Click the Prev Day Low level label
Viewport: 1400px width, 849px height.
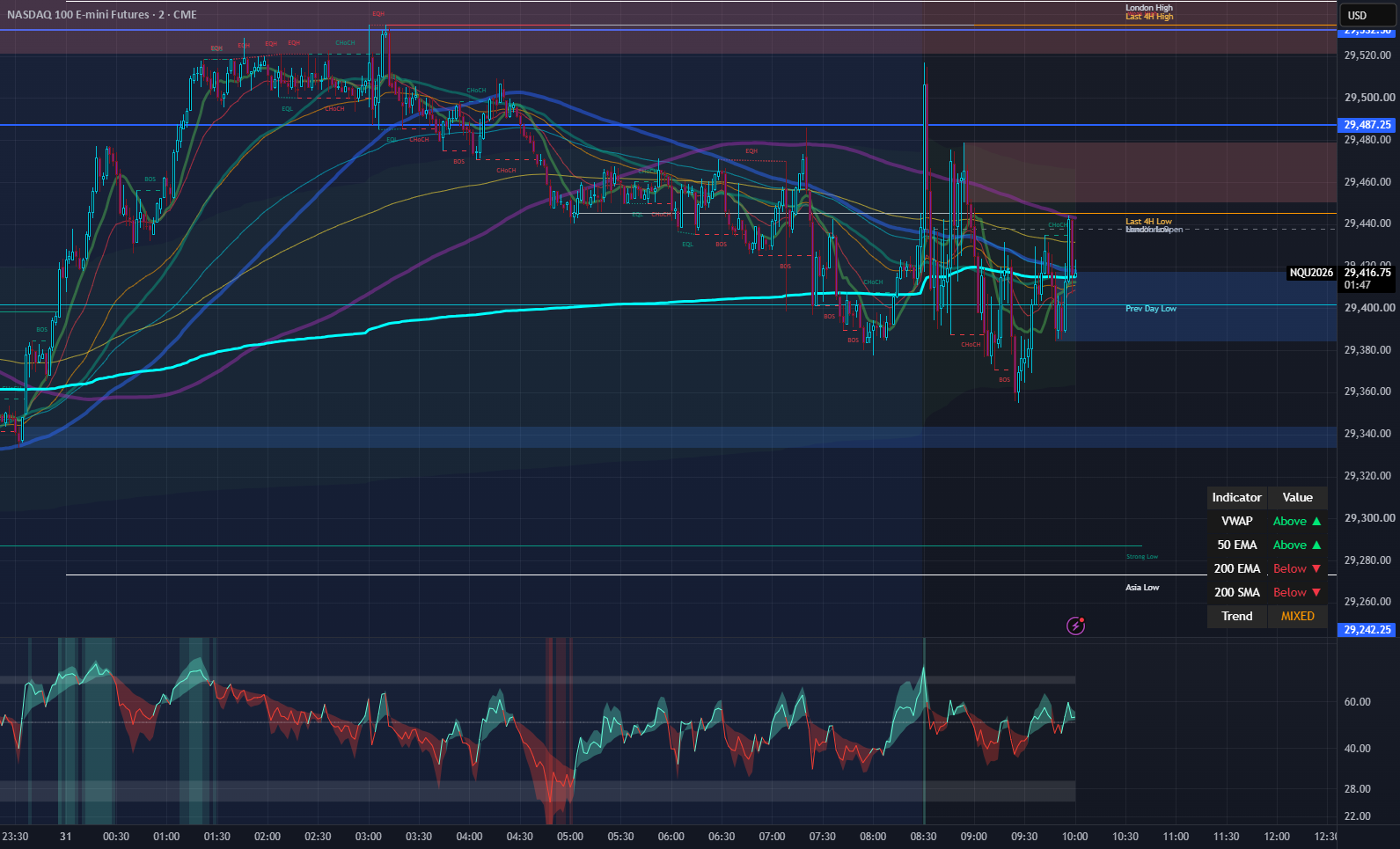pos(1151,309)
